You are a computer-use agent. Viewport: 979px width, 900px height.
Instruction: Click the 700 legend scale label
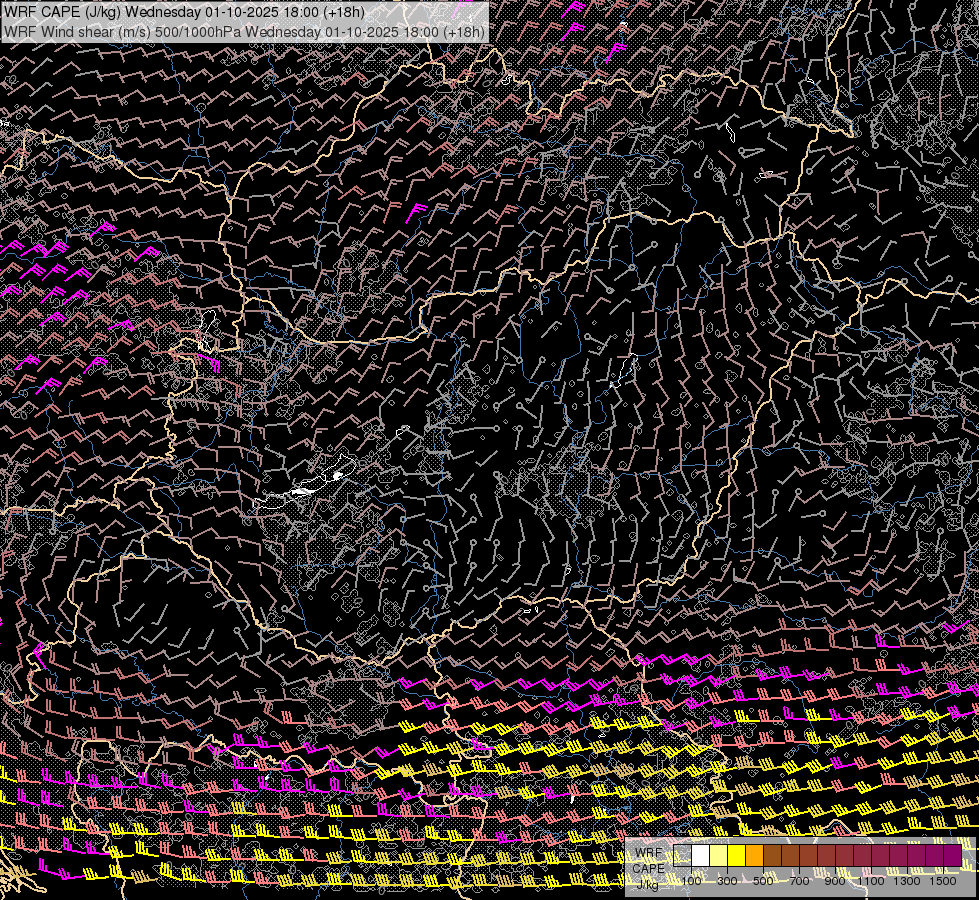(x=799, y=881)
